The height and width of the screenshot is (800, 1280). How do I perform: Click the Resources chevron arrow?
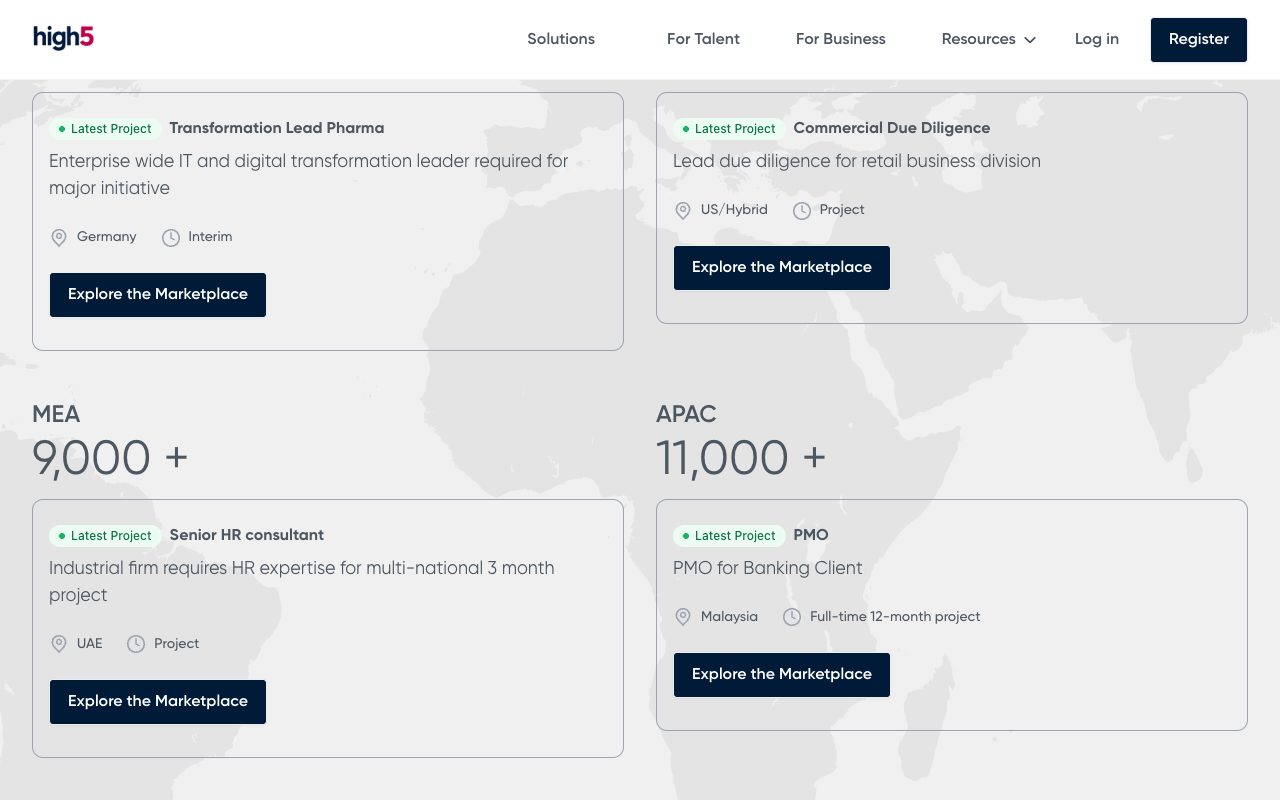click(1030, 40)
